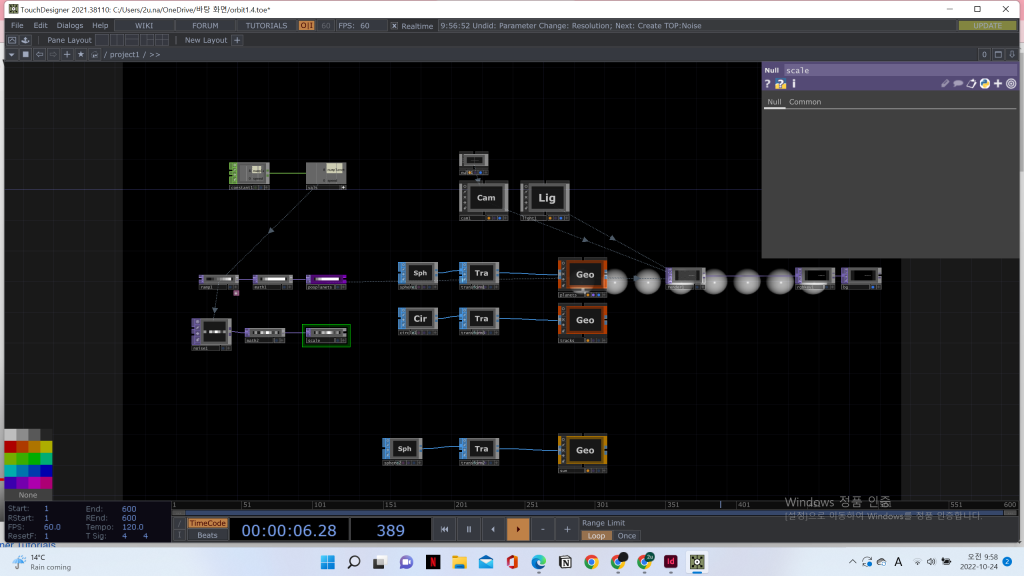Open the WIKI link
This screenshot has height=576, width=1024.
point(144,25)
